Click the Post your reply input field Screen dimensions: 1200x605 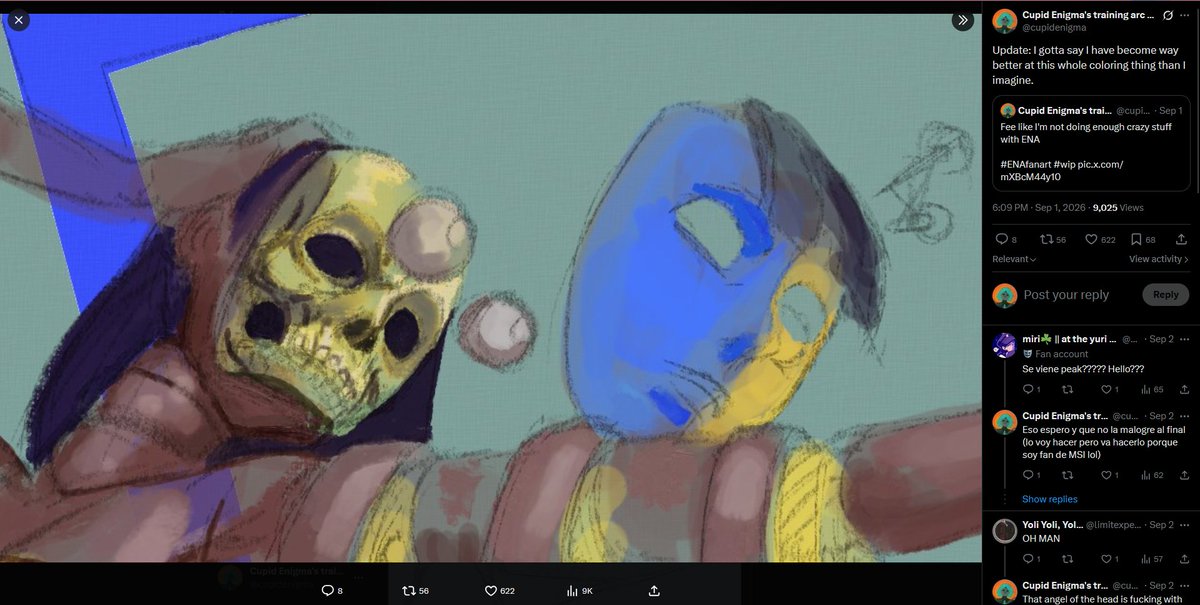(x=1079, y=295)
